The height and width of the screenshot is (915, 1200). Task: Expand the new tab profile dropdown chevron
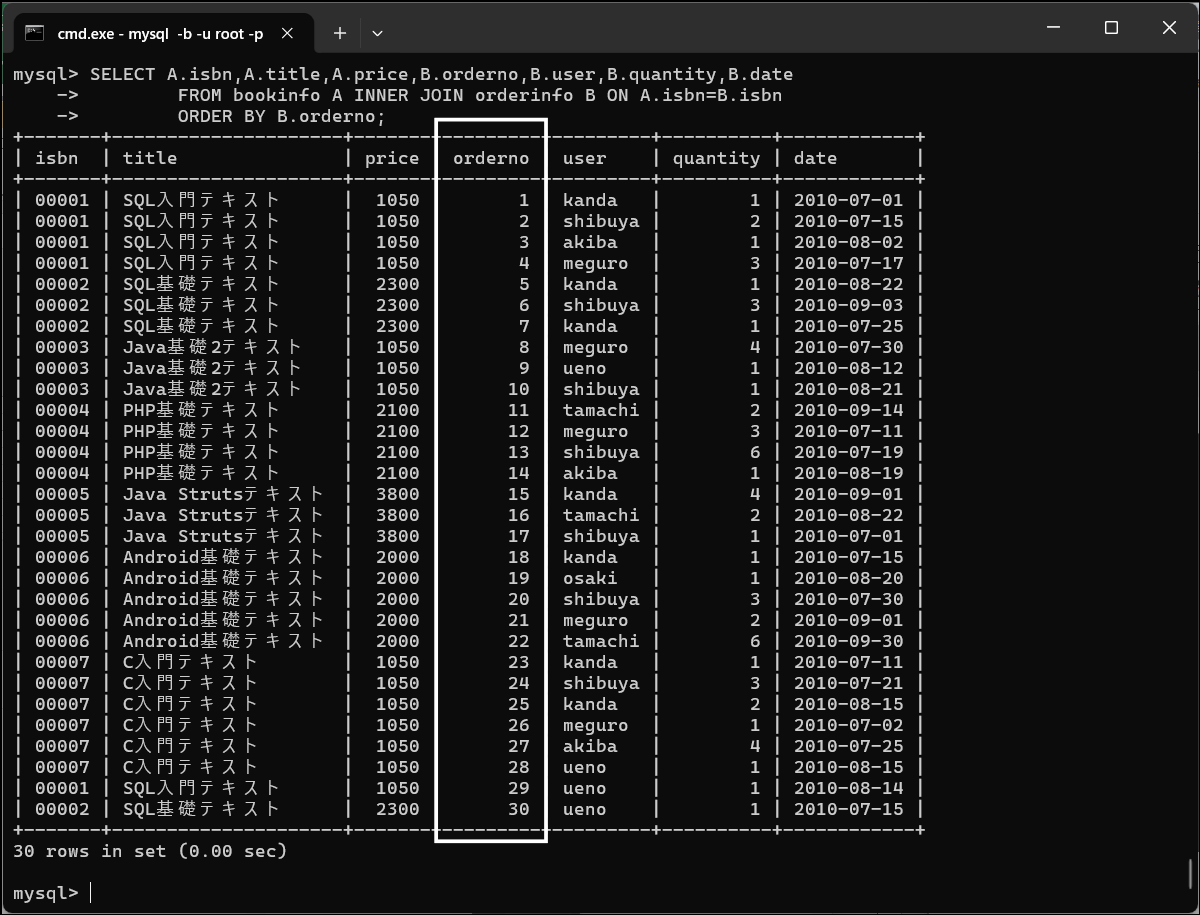(x=377, y=33)
